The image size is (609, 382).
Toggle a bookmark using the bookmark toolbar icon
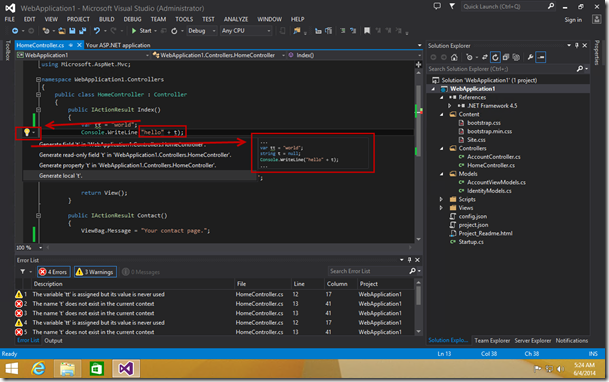pos(367,31)
